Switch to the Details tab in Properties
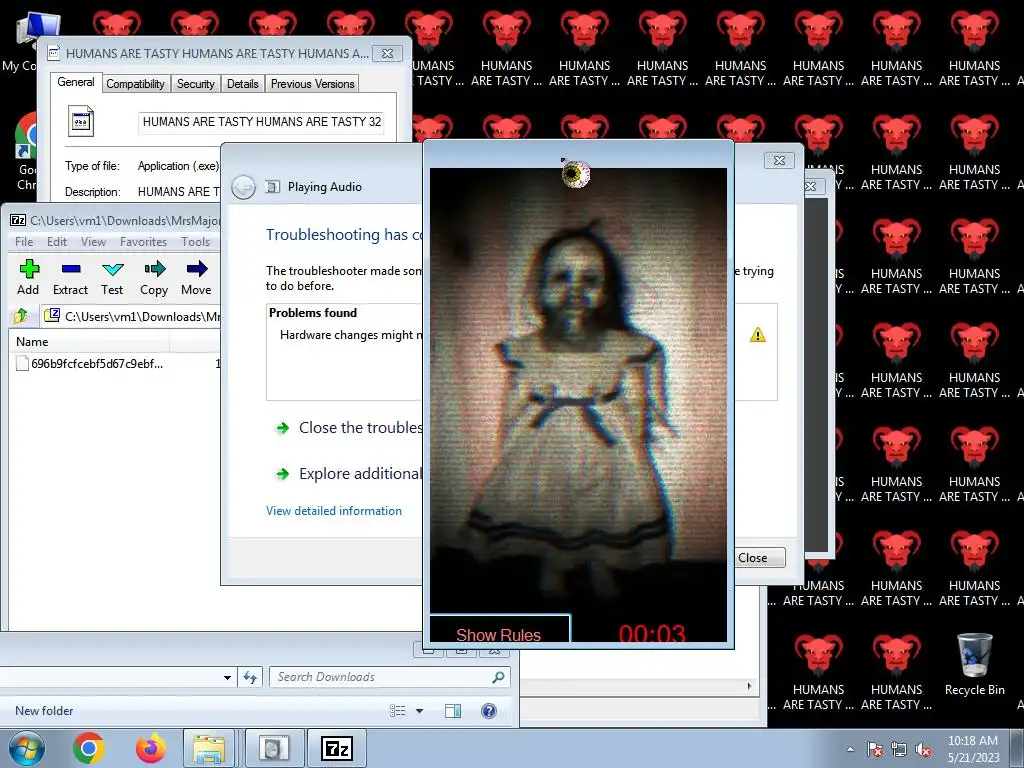 pos(242,84)
